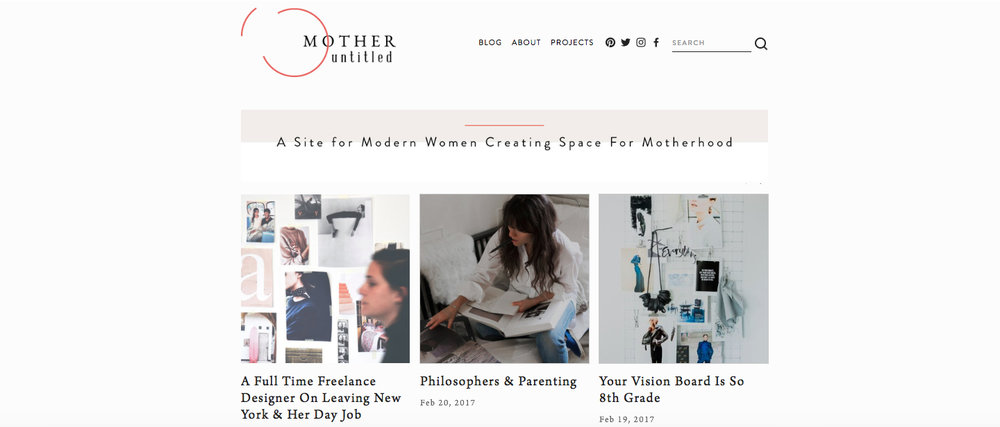Open the Blog menu item

click(490, 43)
